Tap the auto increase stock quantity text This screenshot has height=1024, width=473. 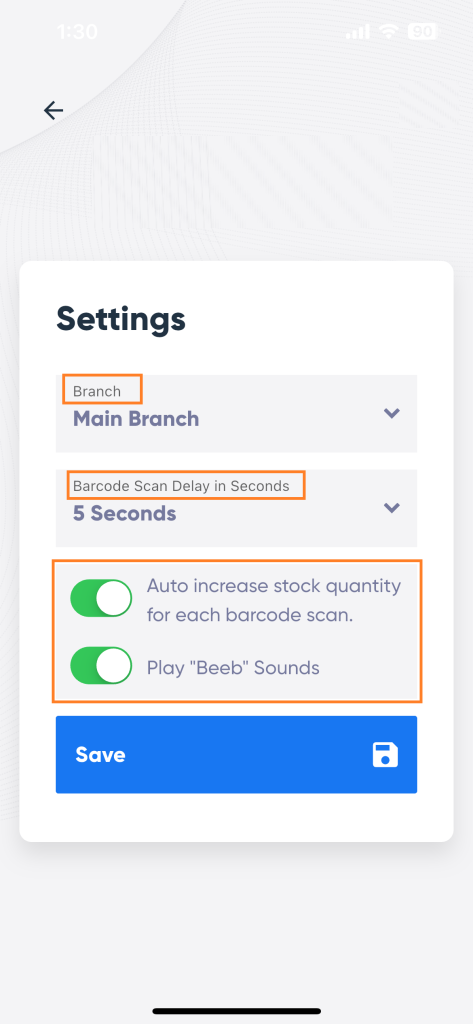click(x=274, y=600)
